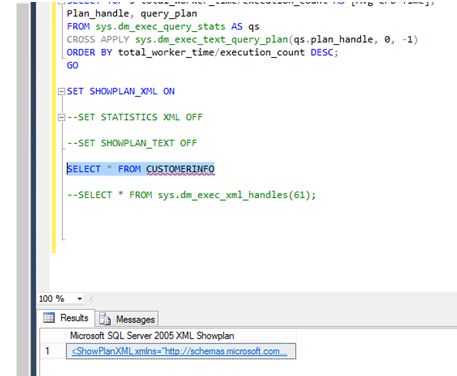Click the CUSTOMERINFO table name
The height and width of the screenshot is (376, 457).
point(180,169)
